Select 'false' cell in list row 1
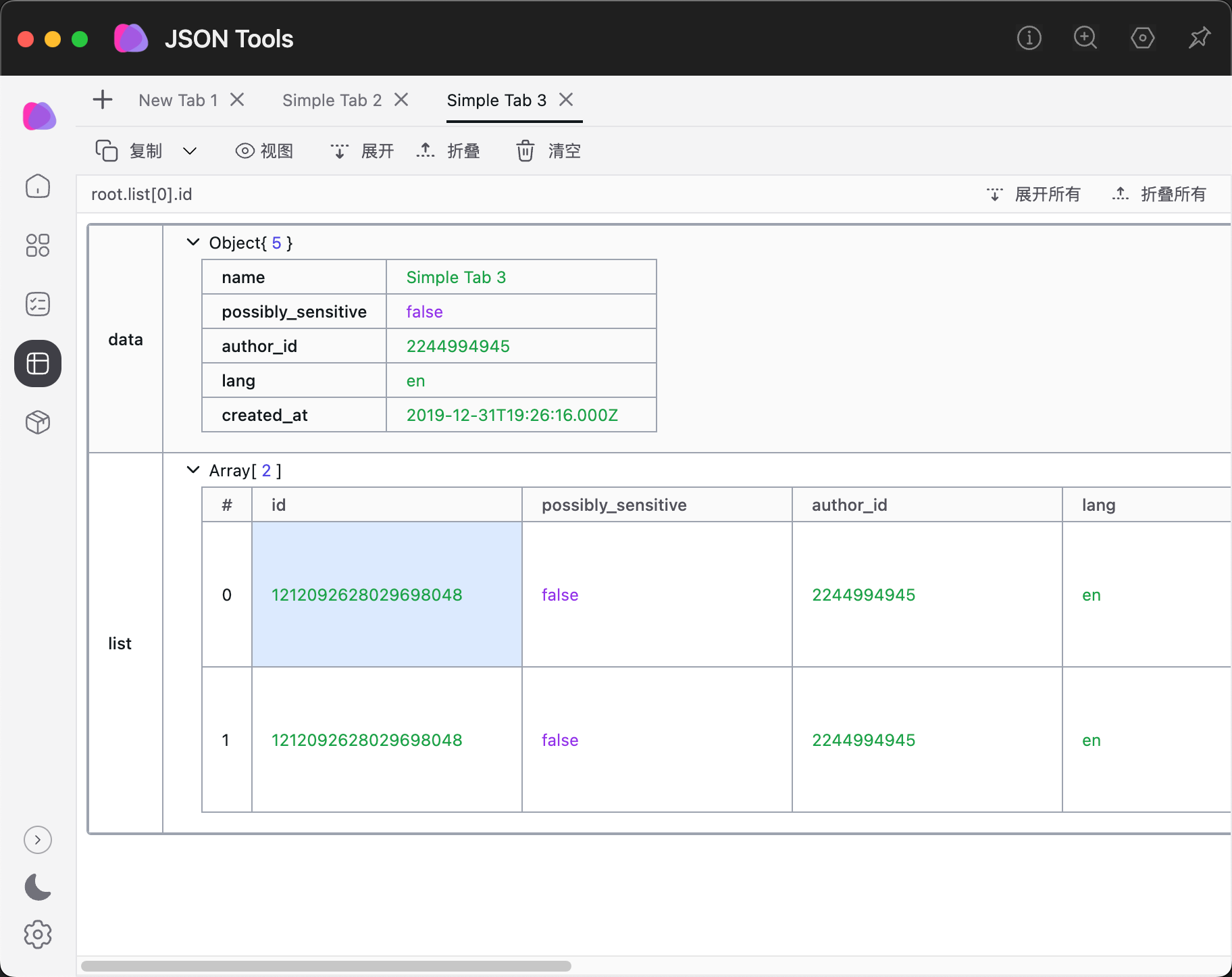The height and width of the screenshot is (977, 1232). pyautogui.click(x=657, y=740)
